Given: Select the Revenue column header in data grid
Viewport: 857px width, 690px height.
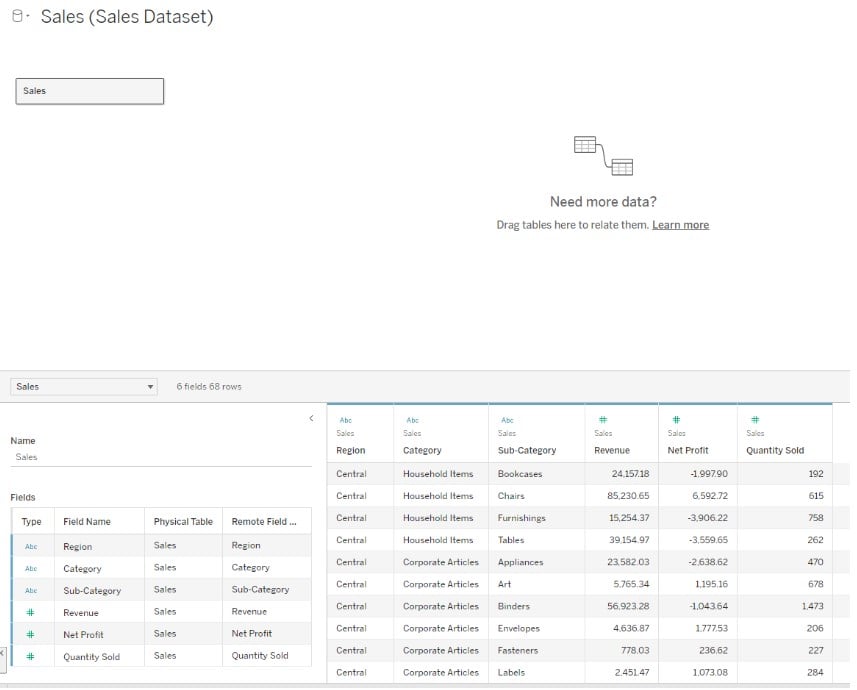Looking at the screenshot, I should [612, 450].
